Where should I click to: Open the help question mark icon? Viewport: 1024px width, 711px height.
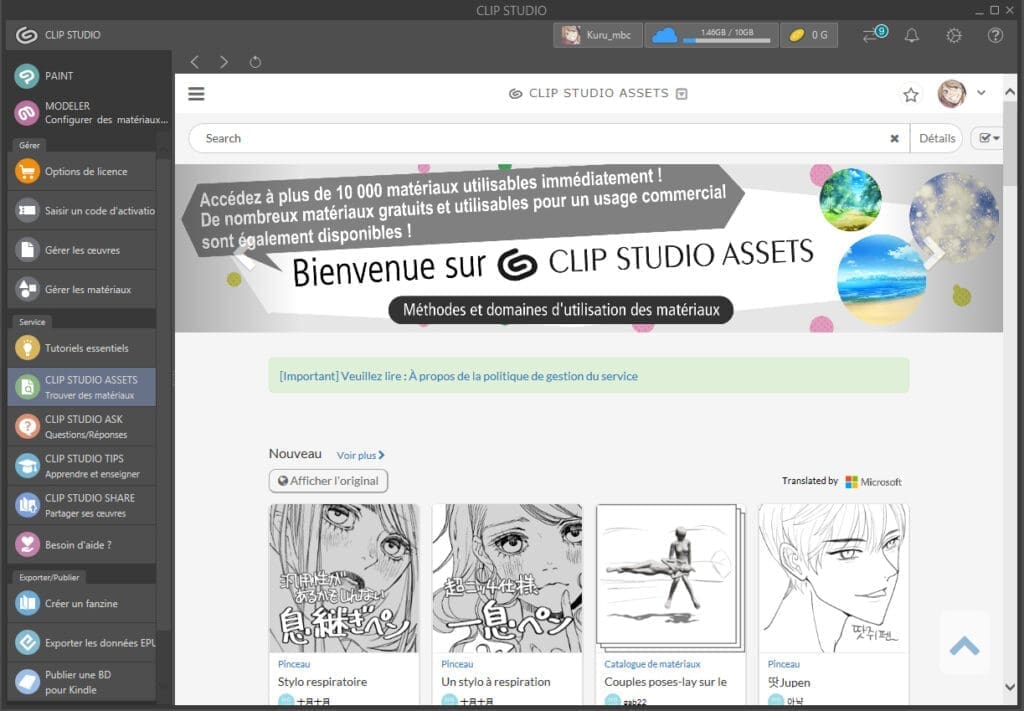click(x=995, y=35)
